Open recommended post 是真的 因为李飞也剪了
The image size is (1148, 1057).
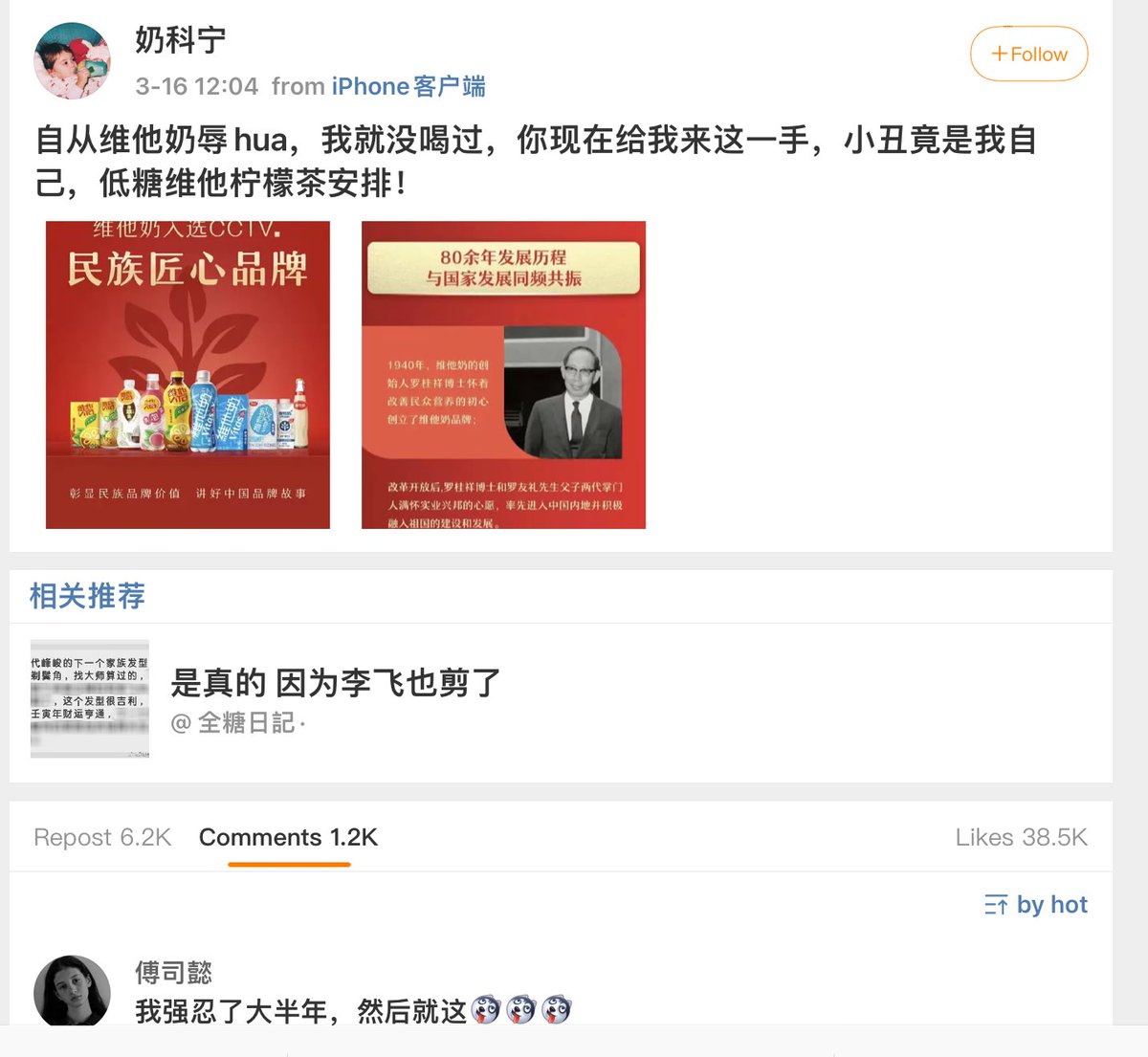tap(336, 683)
